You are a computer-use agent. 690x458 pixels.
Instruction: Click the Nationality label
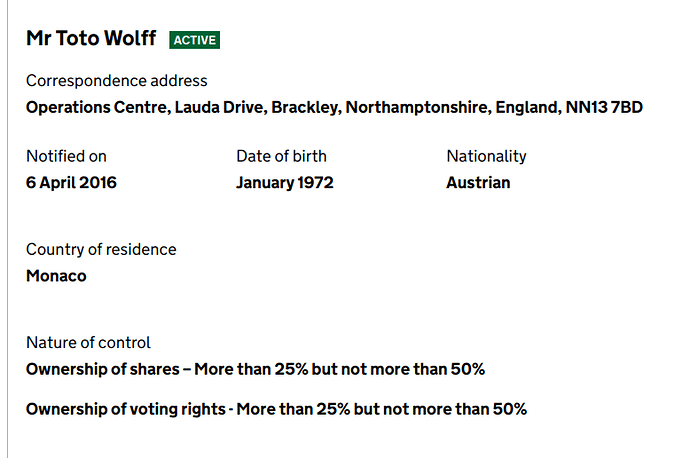[x=486, y=156]
